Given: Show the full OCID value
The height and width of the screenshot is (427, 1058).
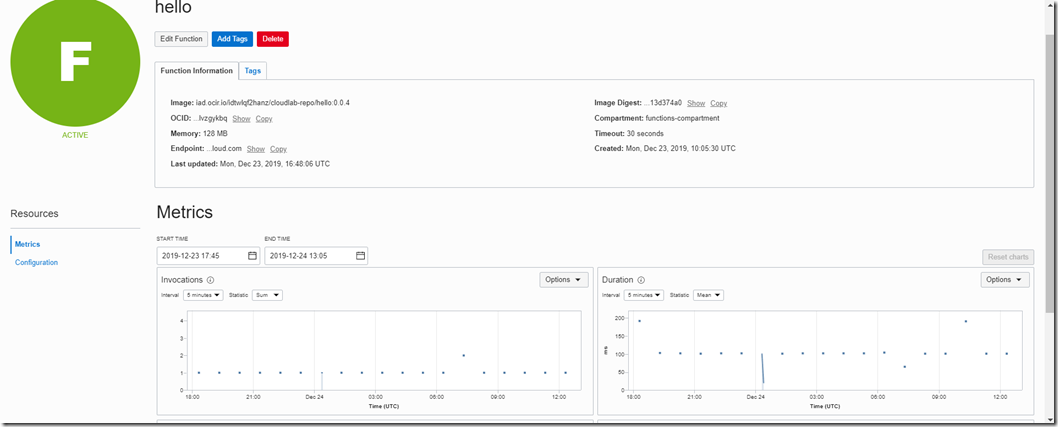Looking at the screenshot, I should [x=241, y=118].
